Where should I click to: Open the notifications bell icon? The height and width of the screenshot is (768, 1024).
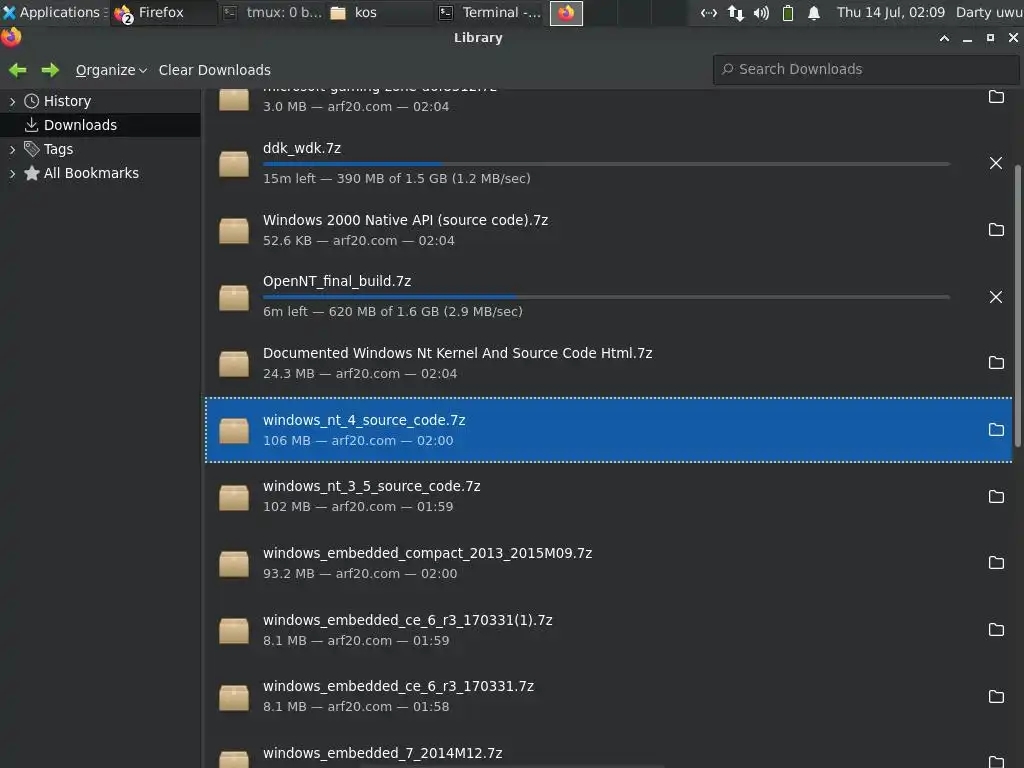click(x=814, y=12)
